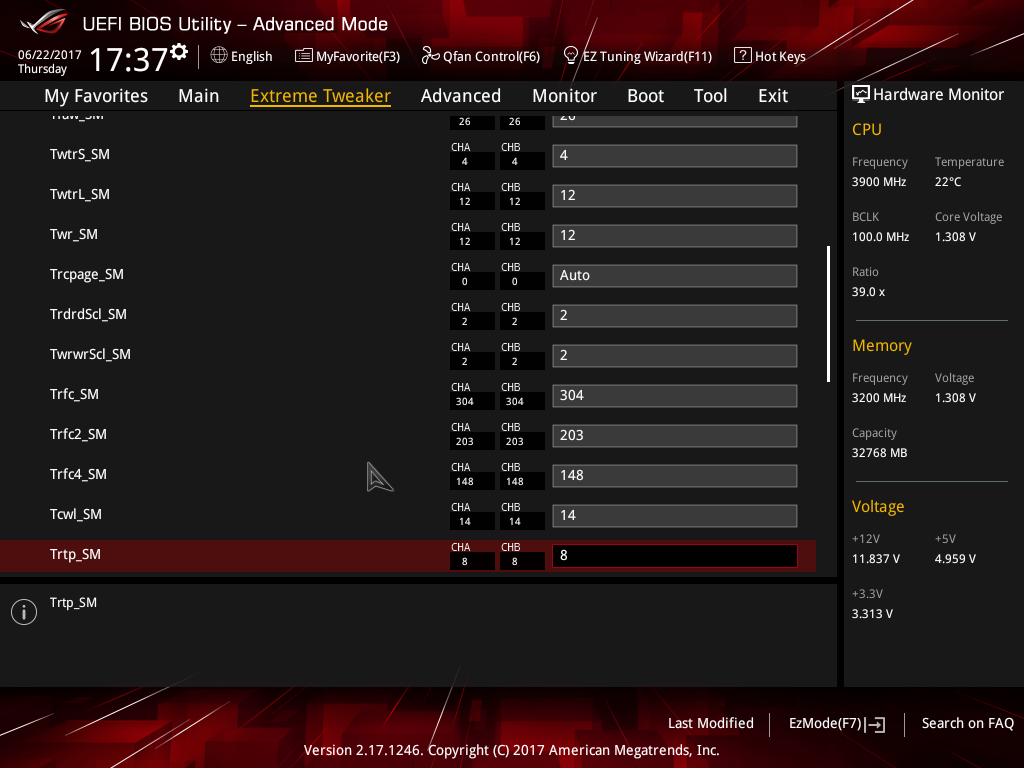Click the Hardware Monitor screen icon
This screenshot has width=1024, height=768.
861,95
